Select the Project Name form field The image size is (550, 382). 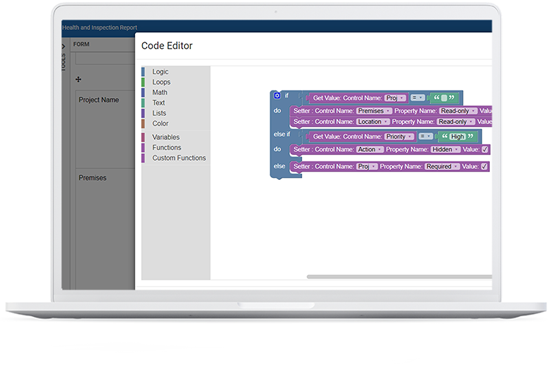coord(105,129)
